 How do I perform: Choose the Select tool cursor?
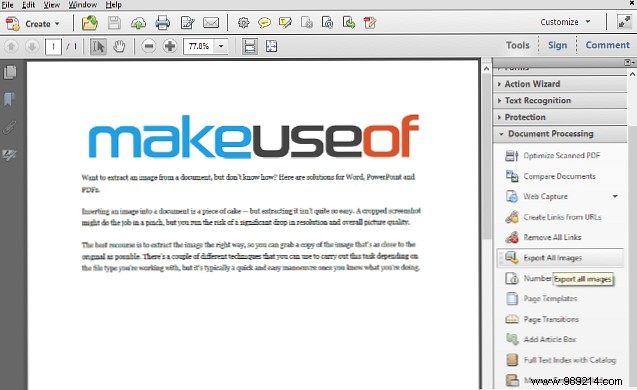point(98,46)
